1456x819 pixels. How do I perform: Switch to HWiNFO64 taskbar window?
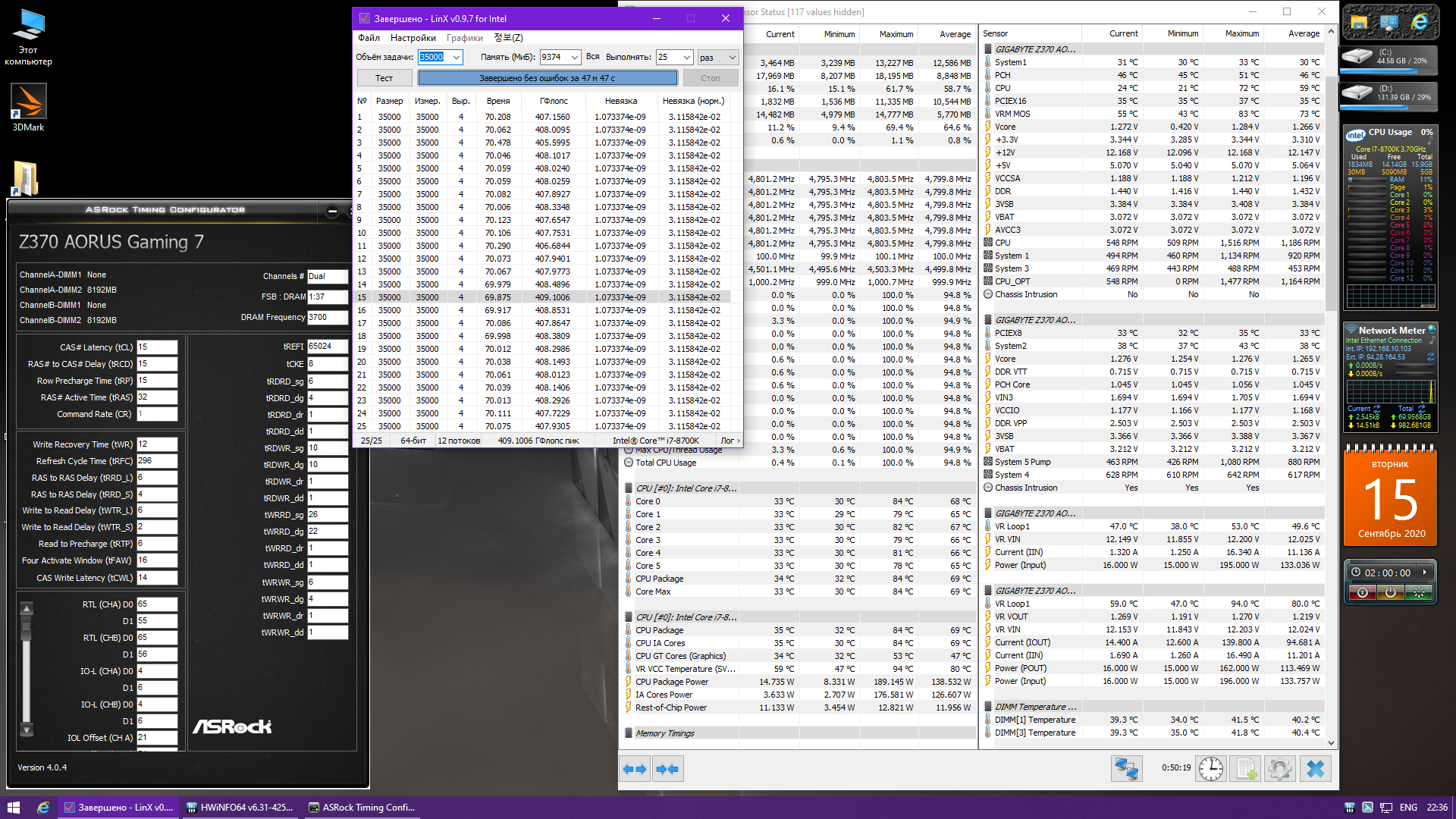(240, 808)
